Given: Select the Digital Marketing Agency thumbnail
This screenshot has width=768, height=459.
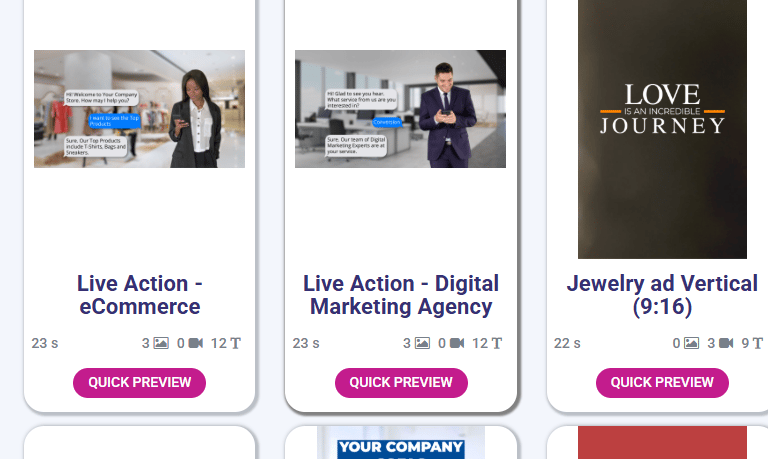Looking at the screenshot, I should tap(401, 109).
